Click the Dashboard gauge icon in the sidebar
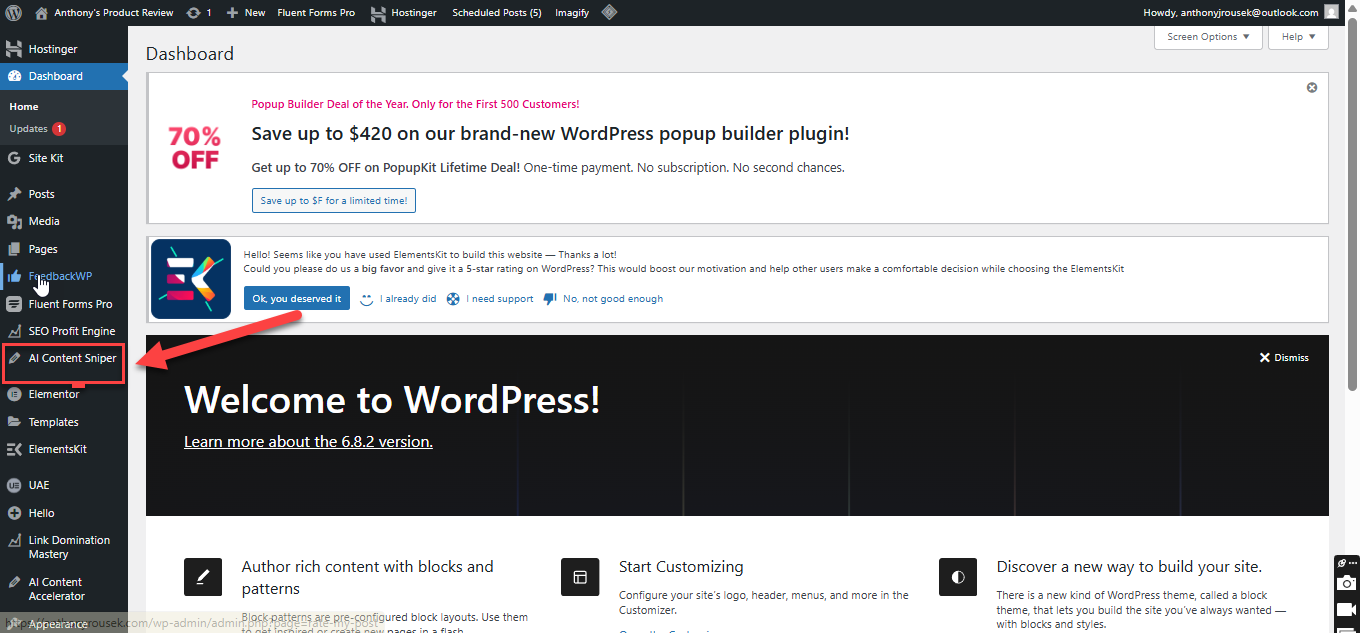 pos(14,76)
